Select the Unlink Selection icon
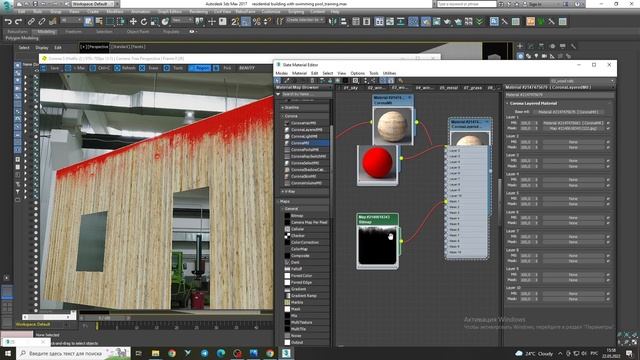Viewport: 640px width, 360px height. pos(42,21)
